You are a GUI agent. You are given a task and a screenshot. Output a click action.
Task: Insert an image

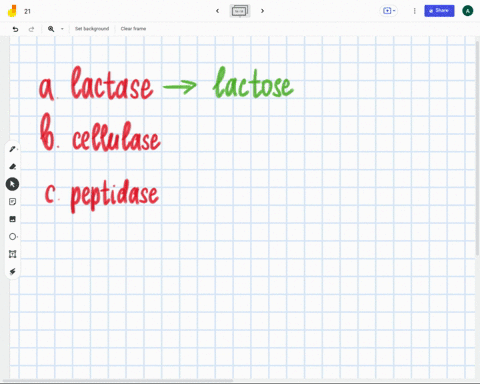tap(12, 219)
